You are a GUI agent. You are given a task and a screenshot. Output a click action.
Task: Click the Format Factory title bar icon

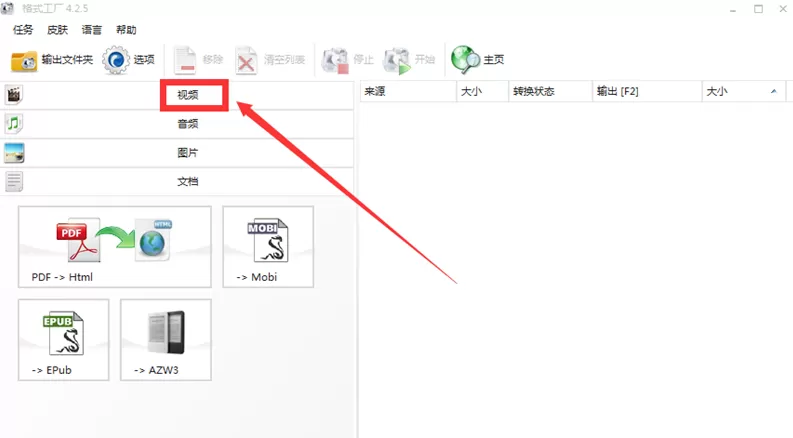(x=7, y=8)
